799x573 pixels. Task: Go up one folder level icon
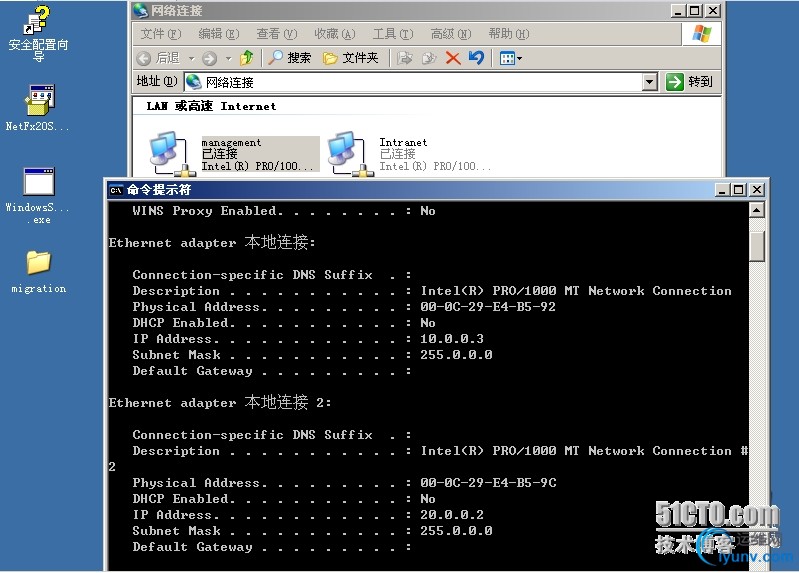247,58
